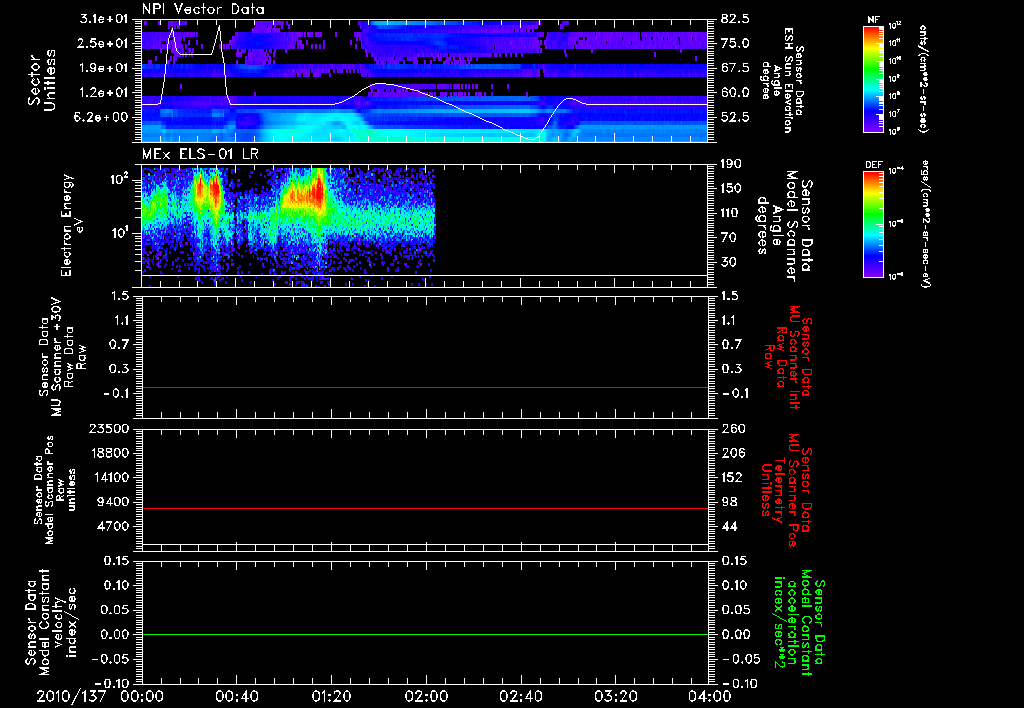Click the 67.5 sun elevation tick value
Image resolution: width=1024 pixels, height=708 pixels.
(735, 68)
